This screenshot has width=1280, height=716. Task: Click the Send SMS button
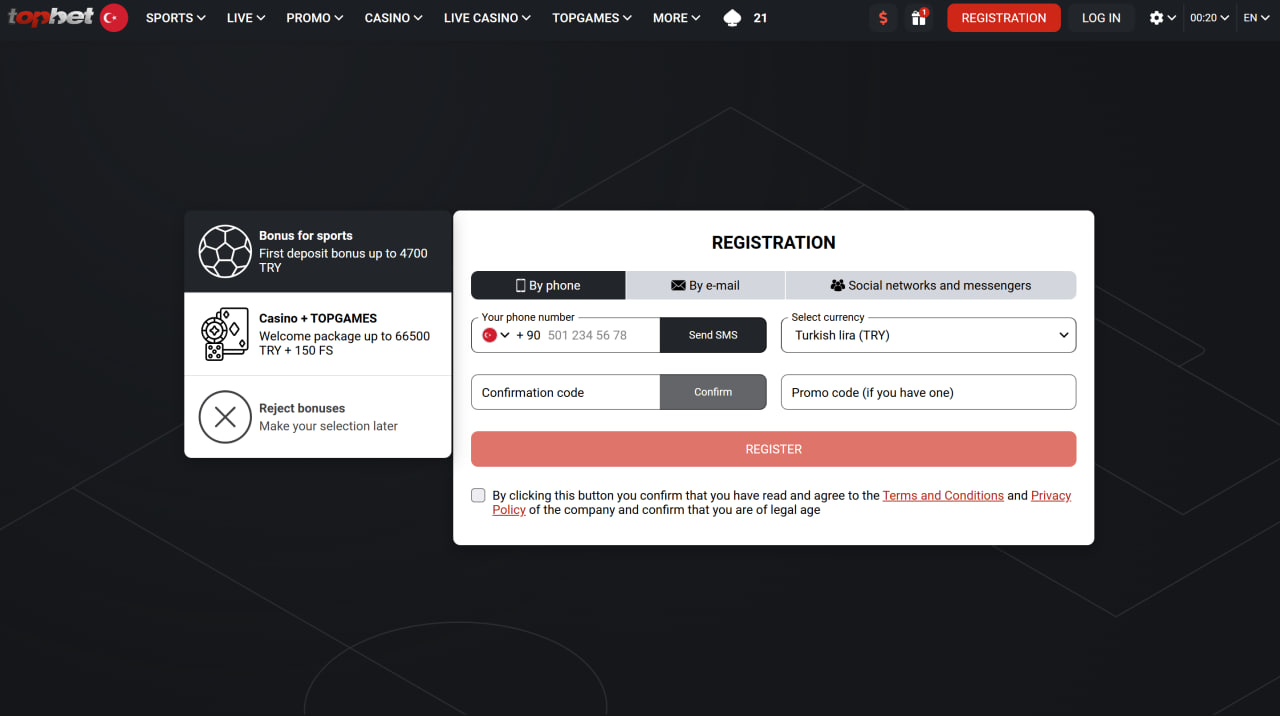(713, 335)
